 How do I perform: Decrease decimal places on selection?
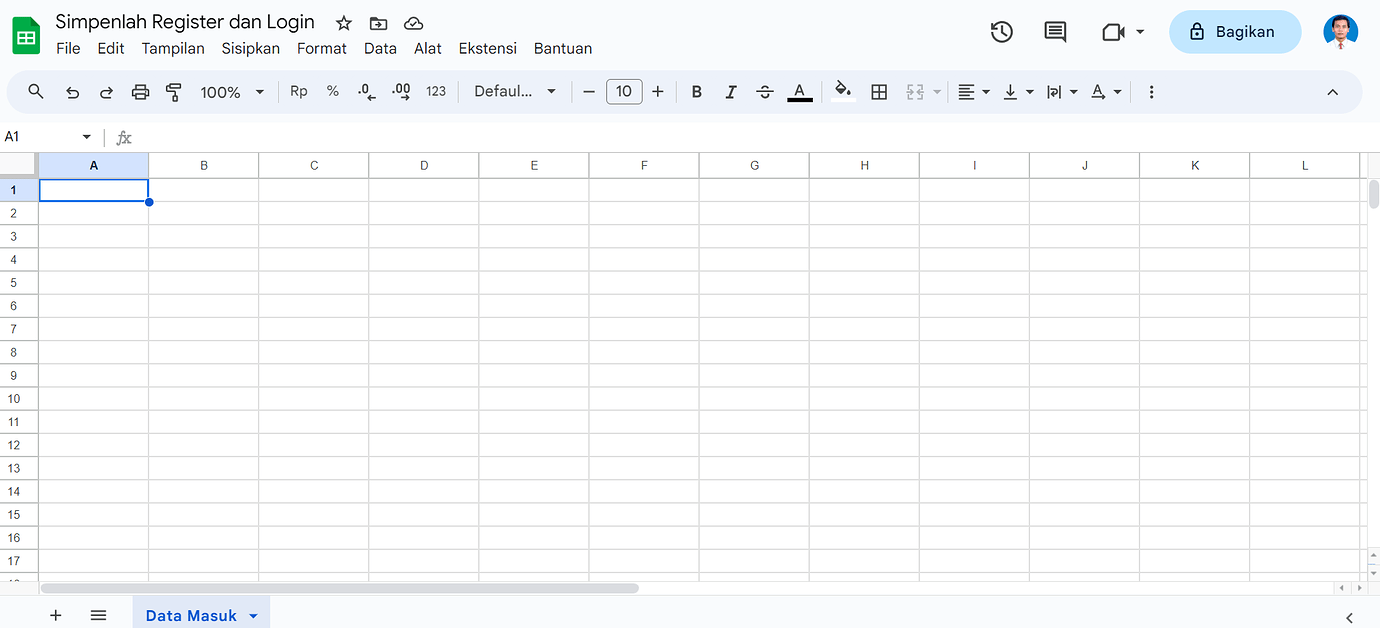point(365,91)
